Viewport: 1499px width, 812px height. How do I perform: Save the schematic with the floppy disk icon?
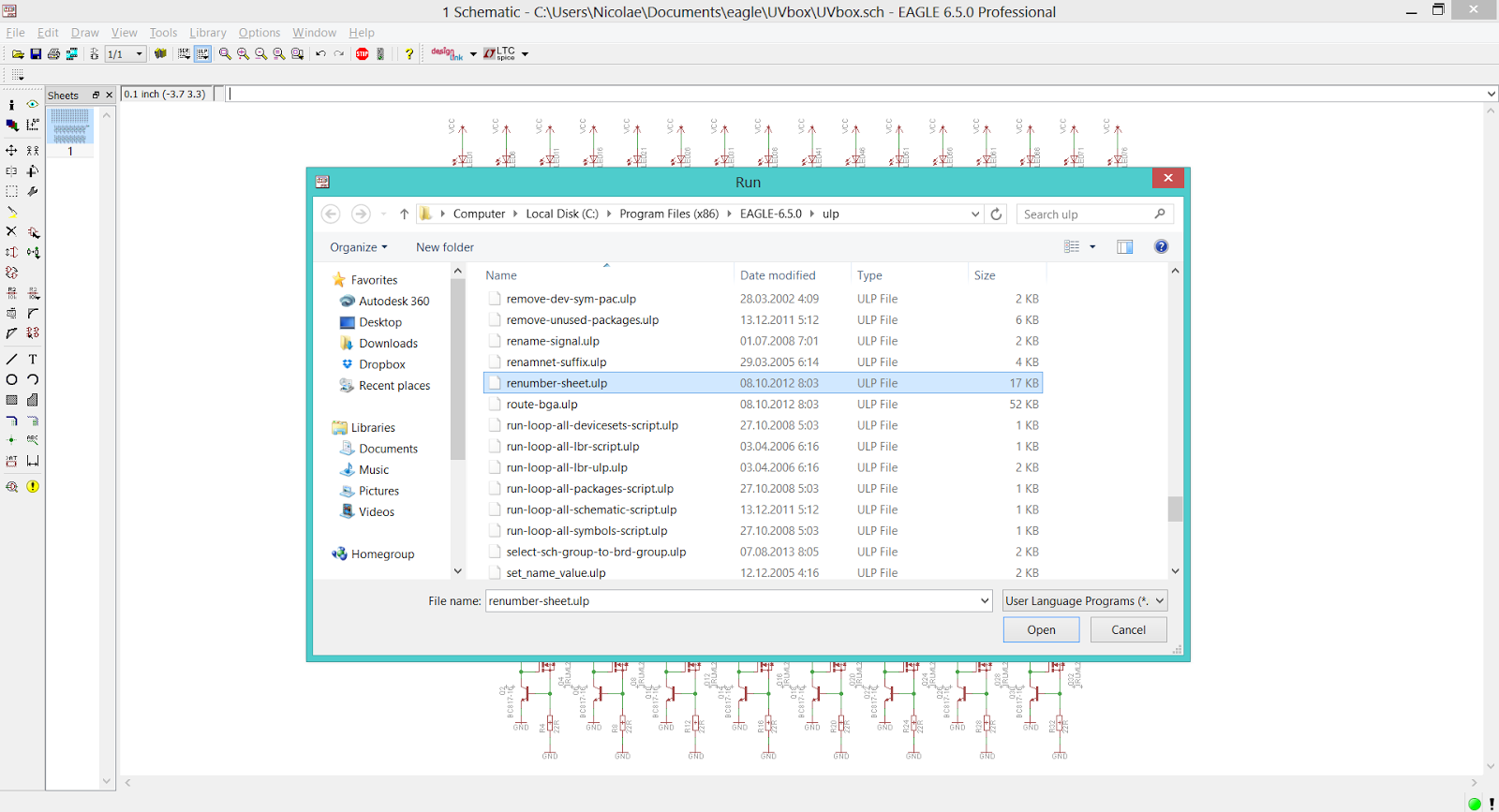[36, 54]
